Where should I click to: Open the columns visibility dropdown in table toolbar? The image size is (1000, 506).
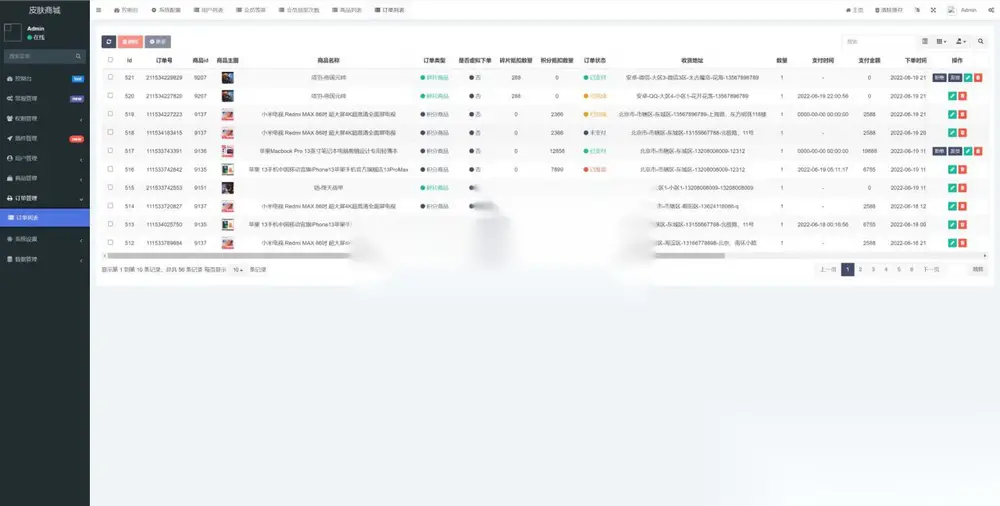coord(941,41)
